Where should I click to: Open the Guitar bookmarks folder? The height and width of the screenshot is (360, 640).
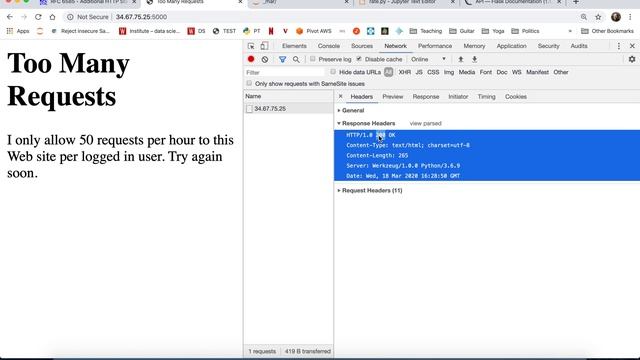(x=462, y=31)
